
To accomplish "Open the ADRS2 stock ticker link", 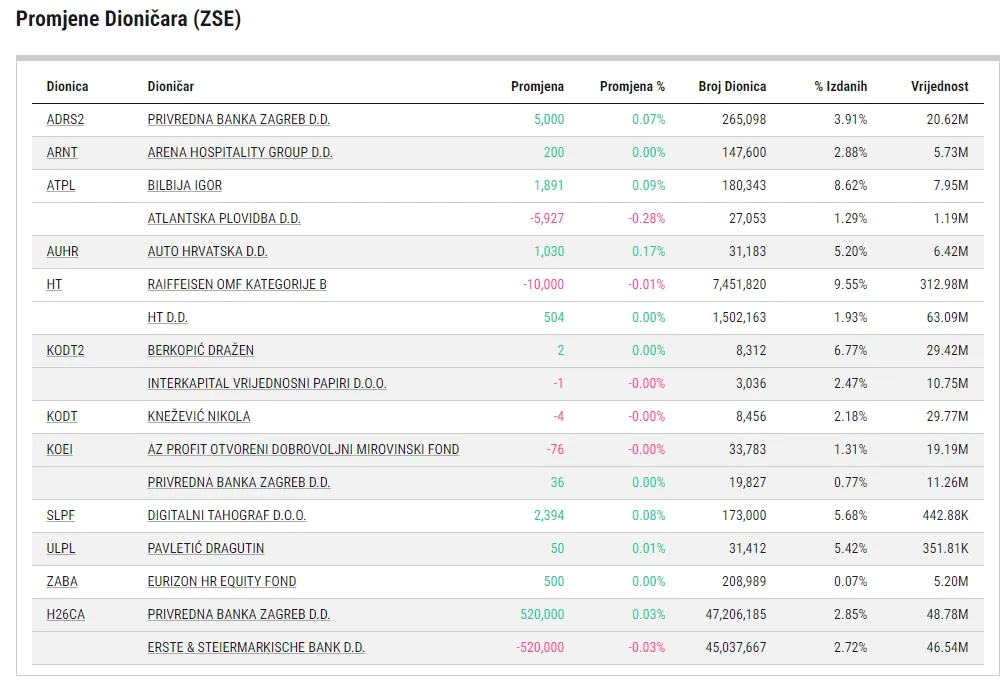I will coord(65,119).
